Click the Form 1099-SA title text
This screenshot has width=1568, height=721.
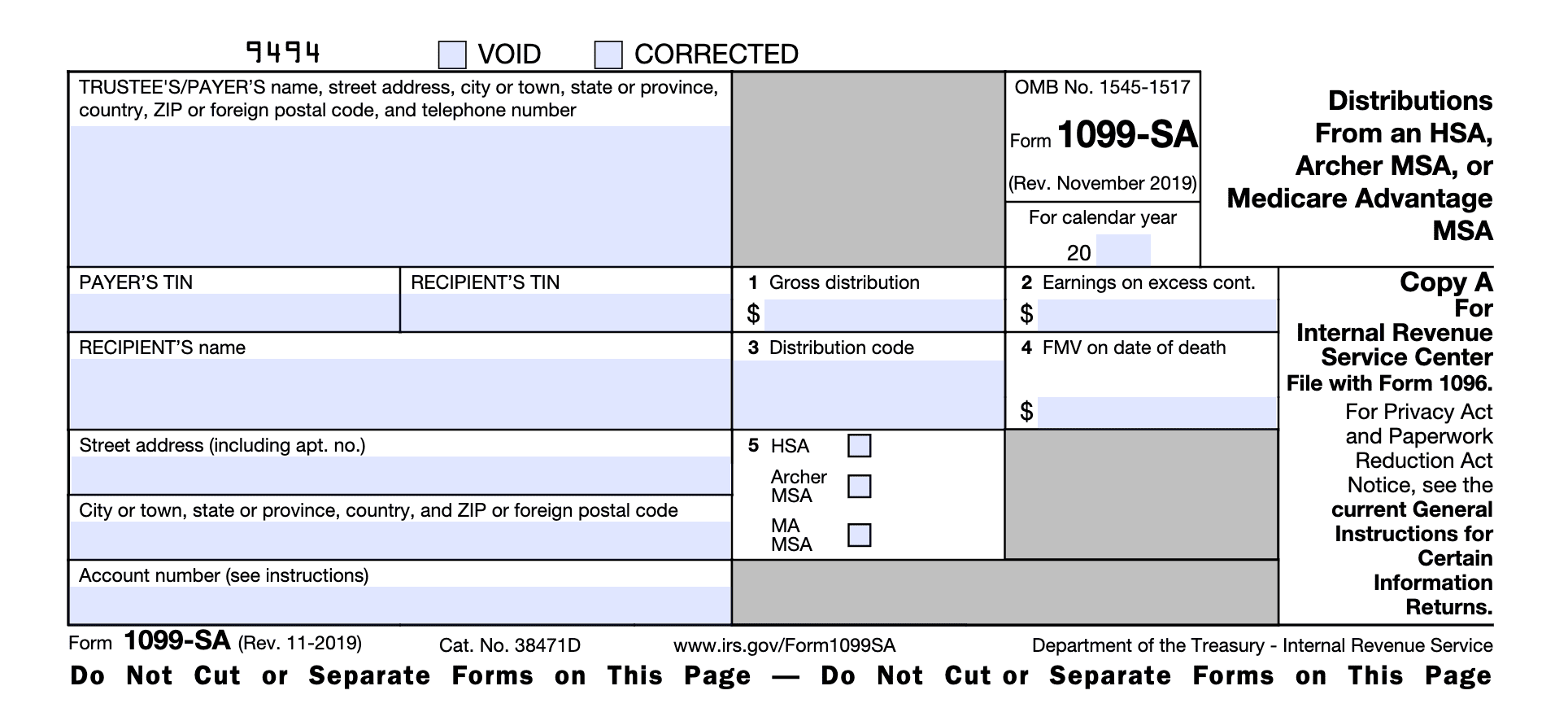point(1127,135)
